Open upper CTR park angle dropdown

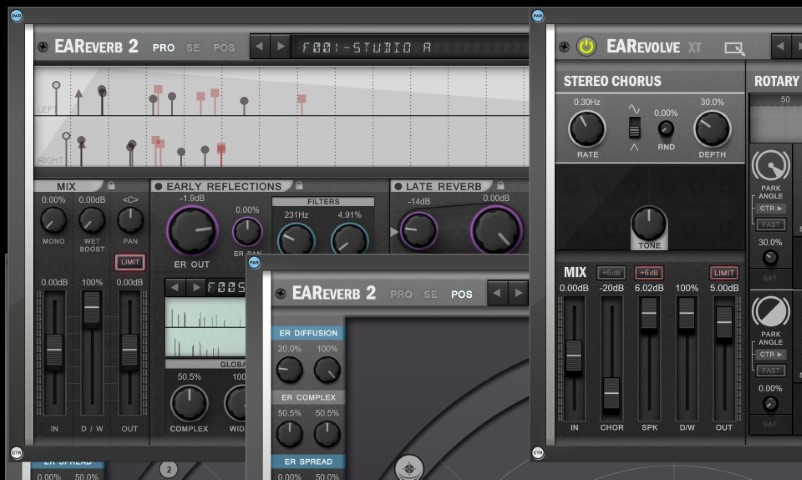771,208
